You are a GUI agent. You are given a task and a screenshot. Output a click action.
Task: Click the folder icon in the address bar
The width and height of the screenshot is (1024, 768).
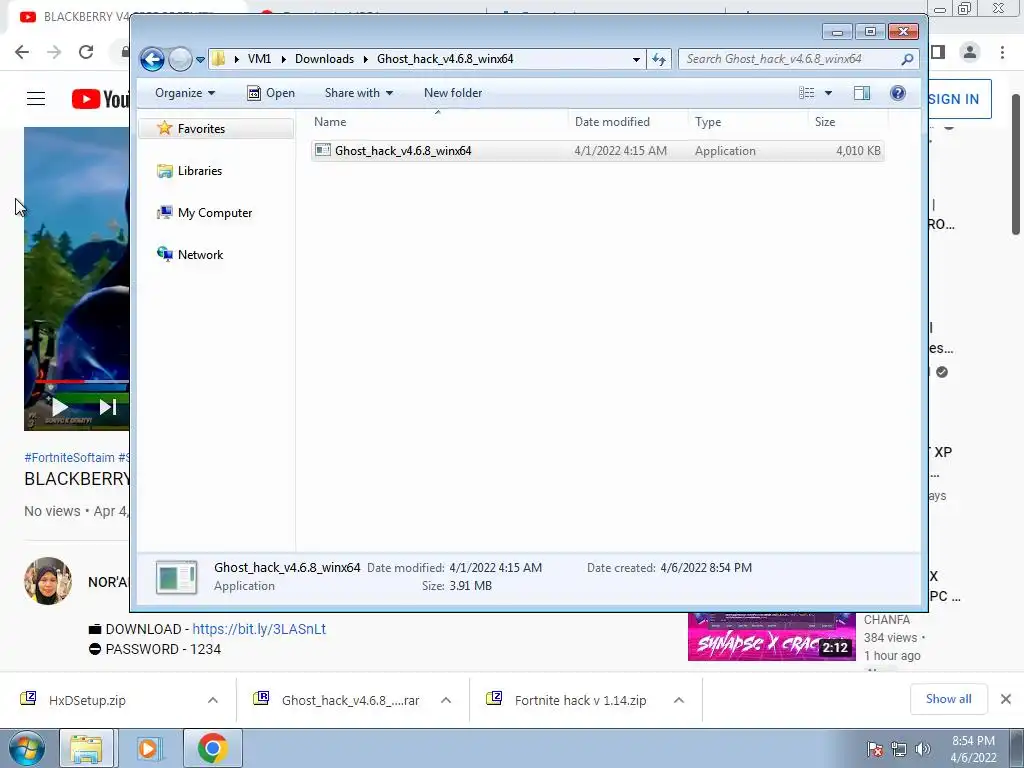click(219, 59)
